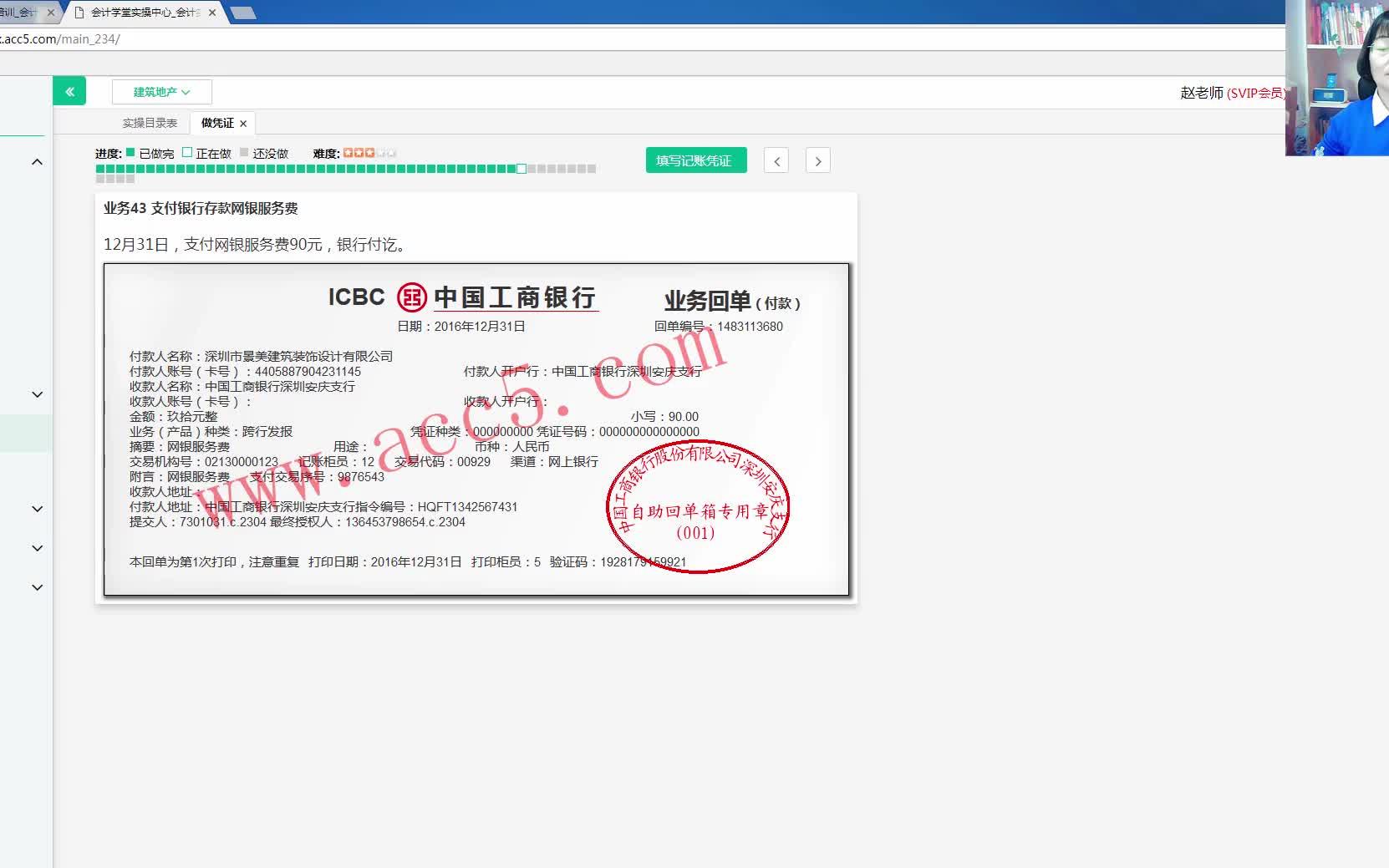Toggle the 还没做 legend indicator
The image size is (1389, 868).
[245, 153]
